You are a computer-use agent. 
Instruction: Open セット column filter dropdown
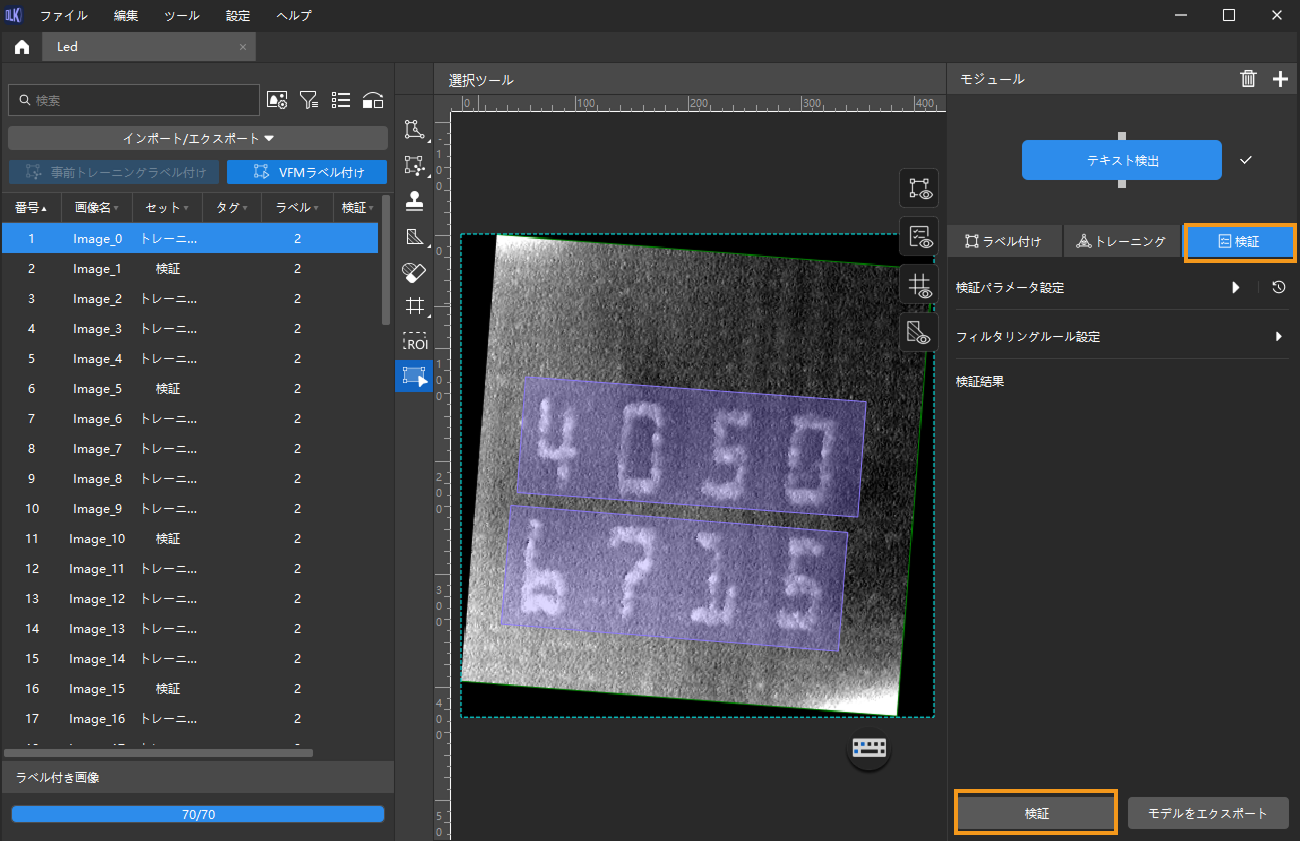186,208
